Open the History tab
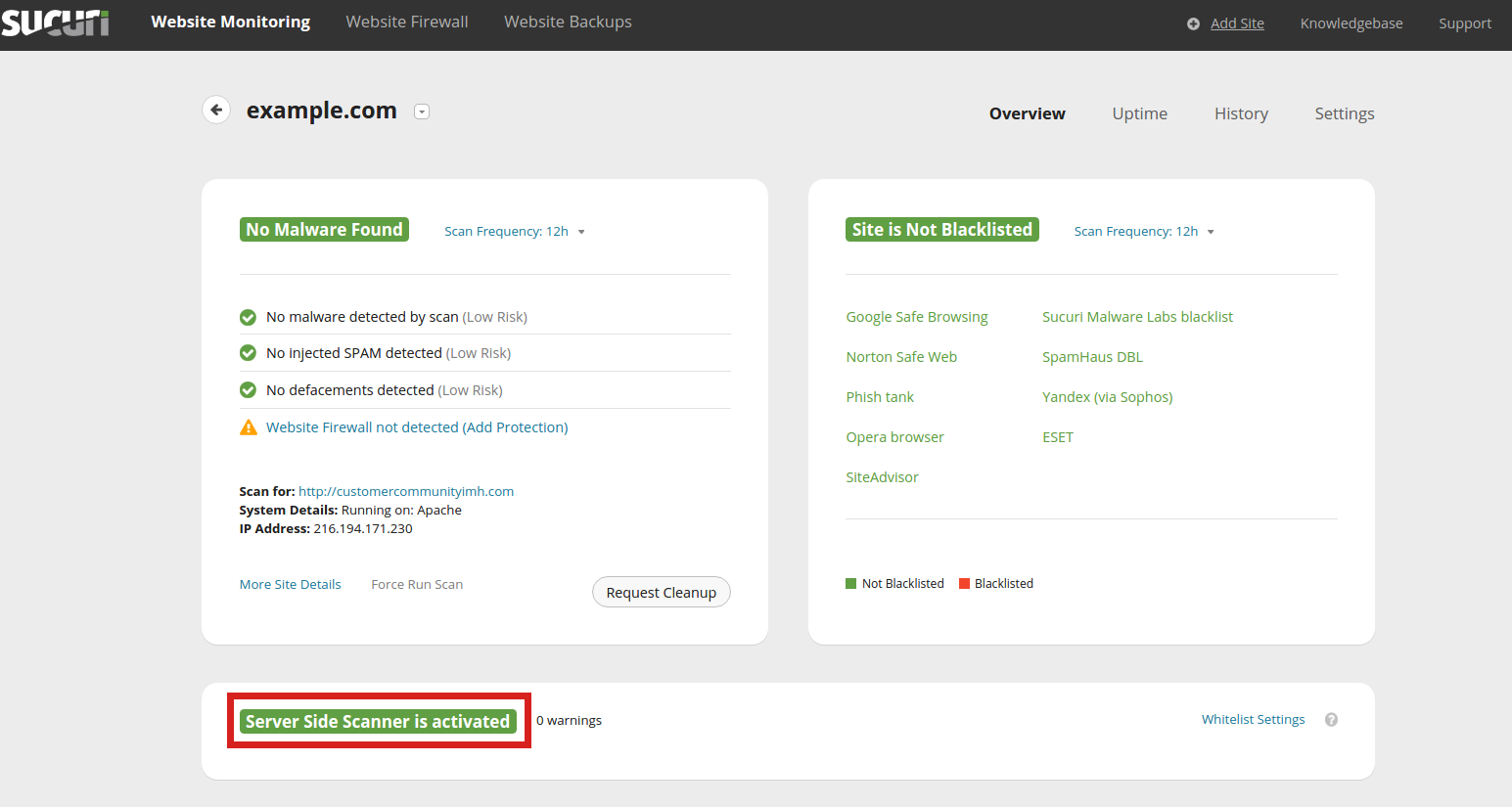1512x807 pixels. pos(1241,113)
